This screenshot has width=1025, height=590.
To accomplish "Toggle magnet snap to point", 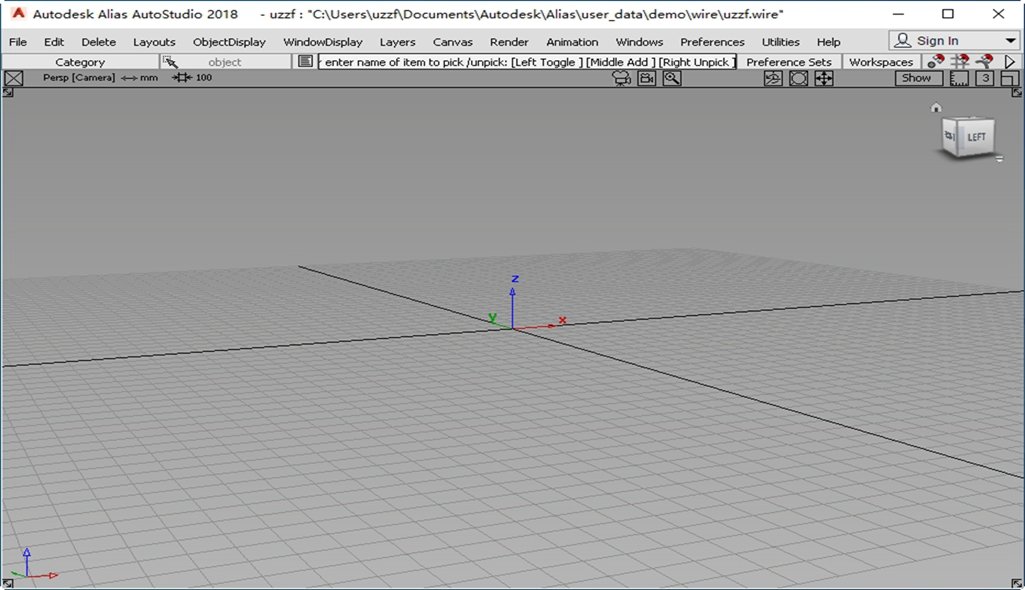I will (935, 61).
